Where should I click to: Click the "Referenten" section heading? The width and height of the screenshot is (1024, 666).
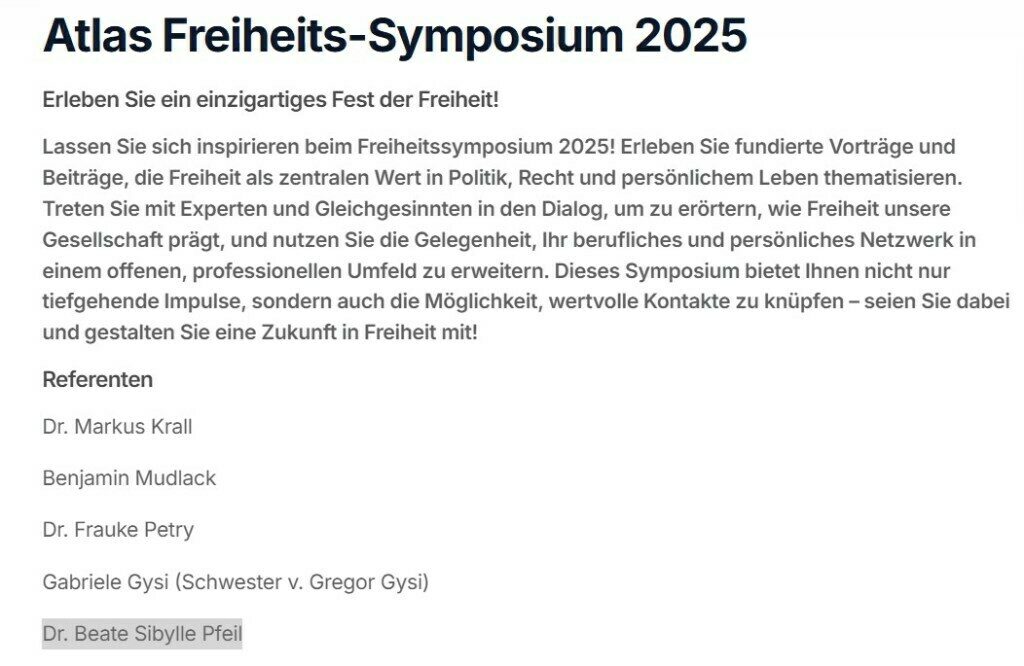(x=98, y=380)
